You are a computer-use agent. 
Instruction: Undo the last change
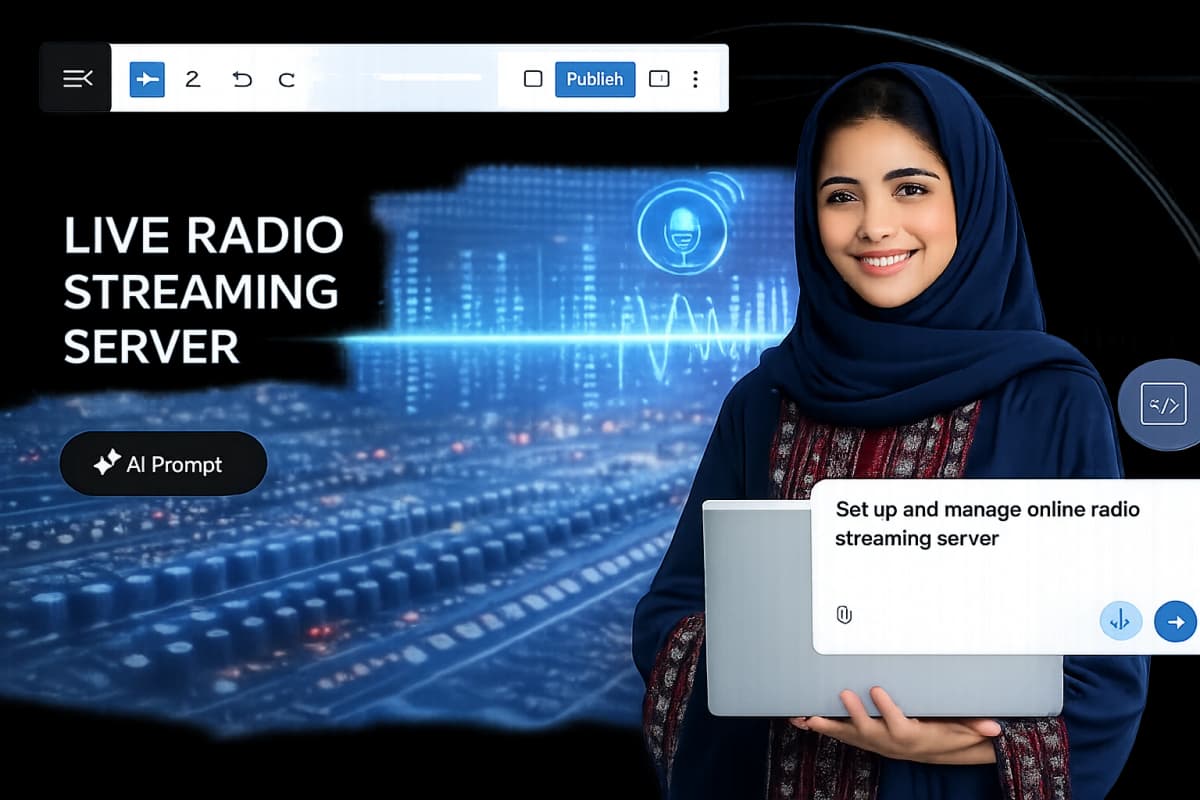click(x=242, y=79)
